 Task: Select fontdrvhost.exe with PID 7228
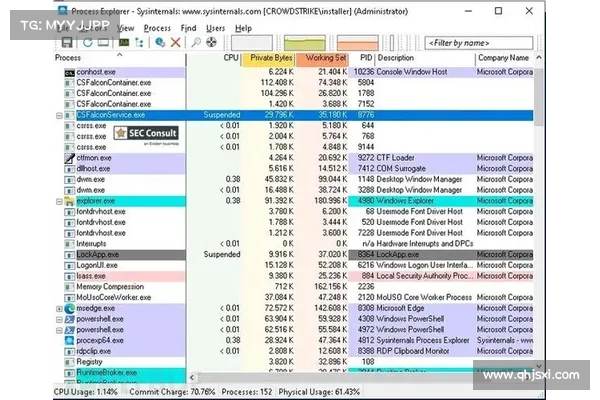[294, 233]
